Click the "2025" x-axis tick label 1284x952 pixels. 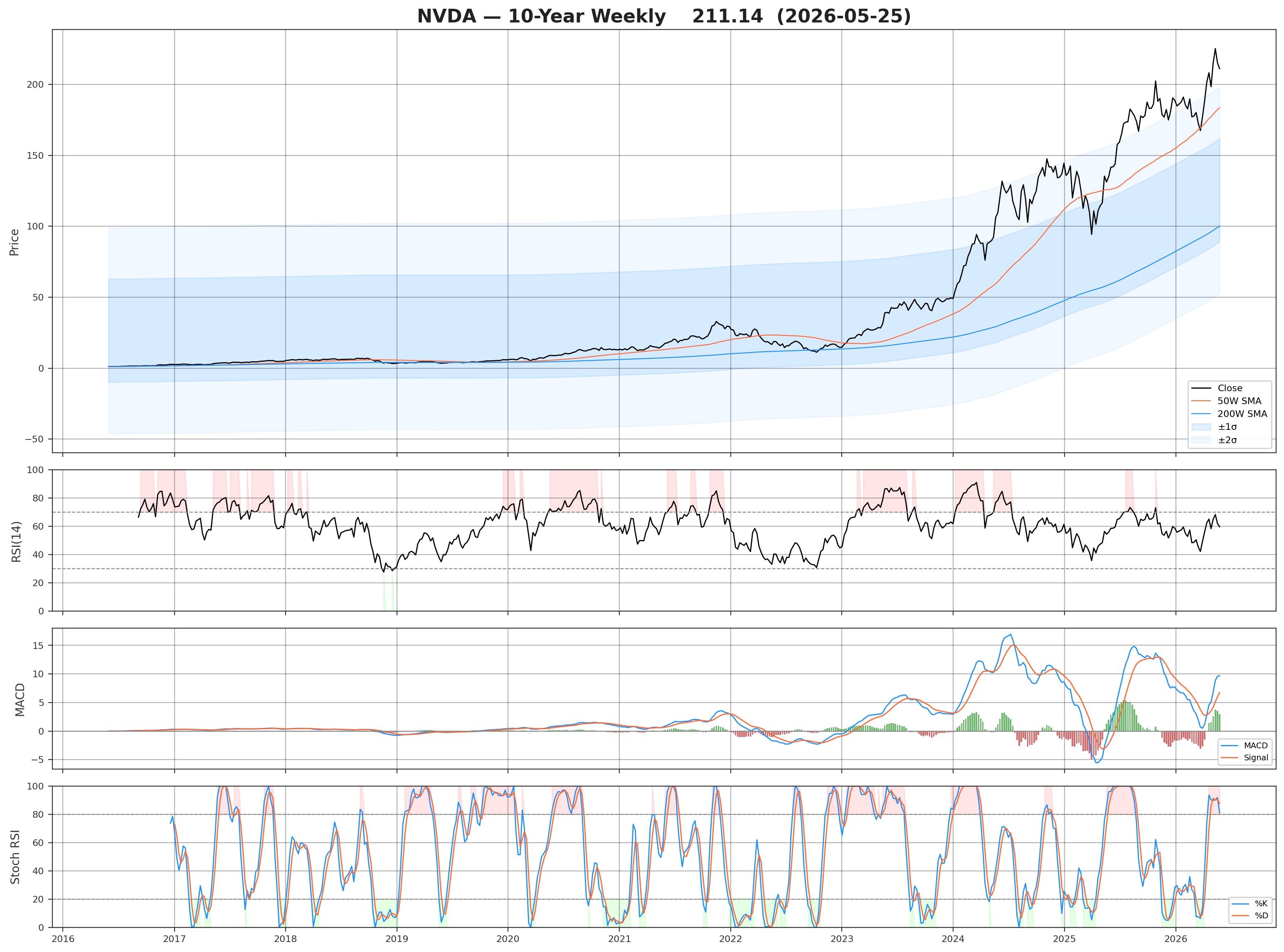(x=1064, y=939)
